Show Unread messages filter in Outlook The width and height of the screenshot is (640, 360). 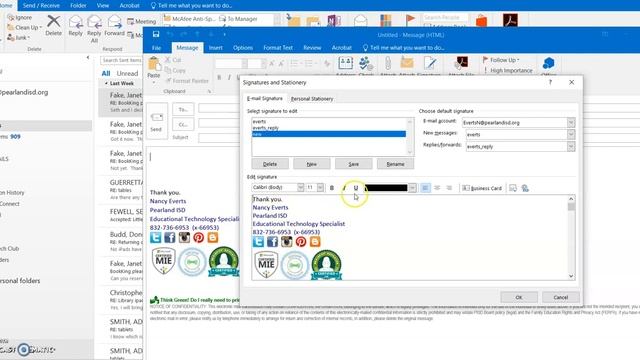click(127, 73)
